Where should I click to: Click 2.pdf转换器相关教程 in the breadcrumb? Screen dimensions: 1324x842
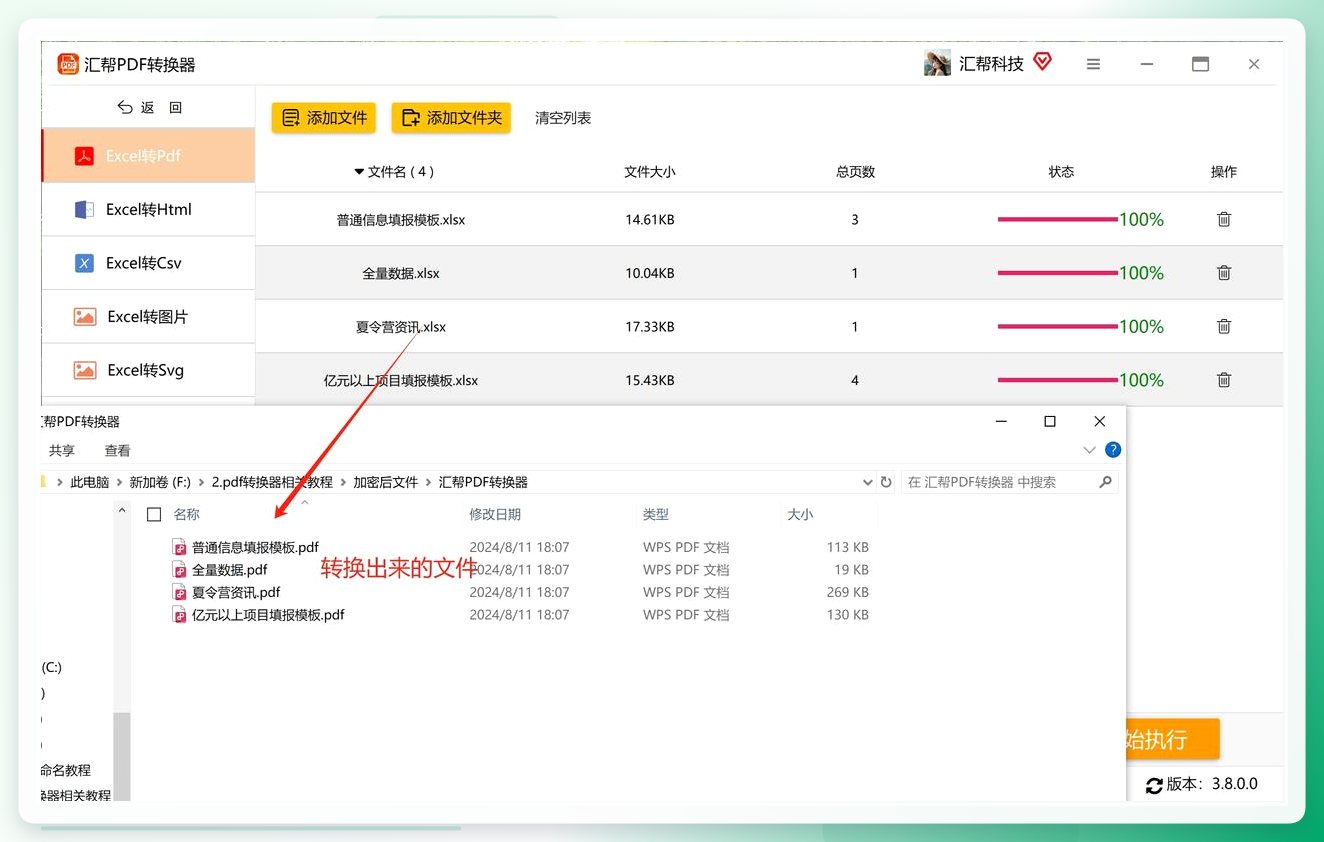(x=272, y=482)
